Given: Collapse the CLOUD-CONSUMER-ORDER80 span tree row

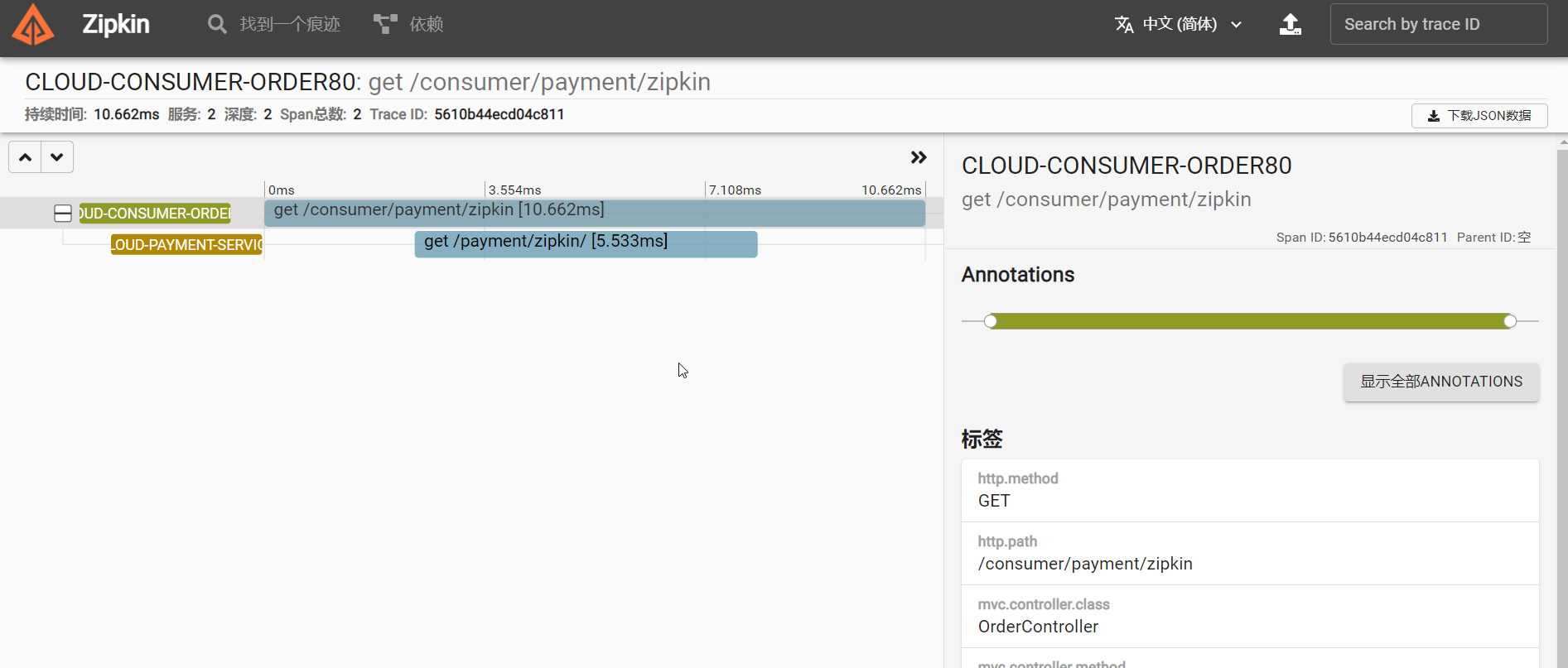Looking at the screenshot, I should pos(63,214).
